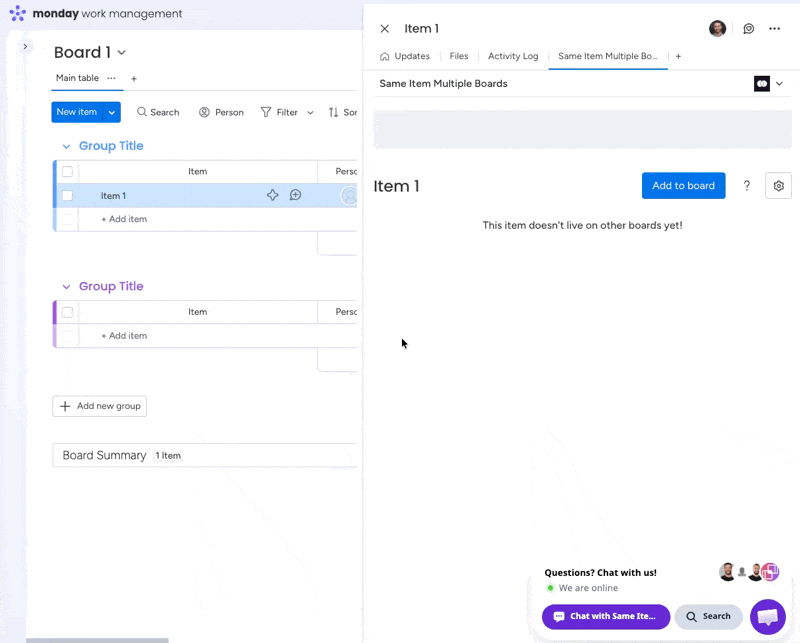Click the user avatar in item panel header
This screenshot has height=643, width=800.
pyautogui.click(x=717, y=29)
